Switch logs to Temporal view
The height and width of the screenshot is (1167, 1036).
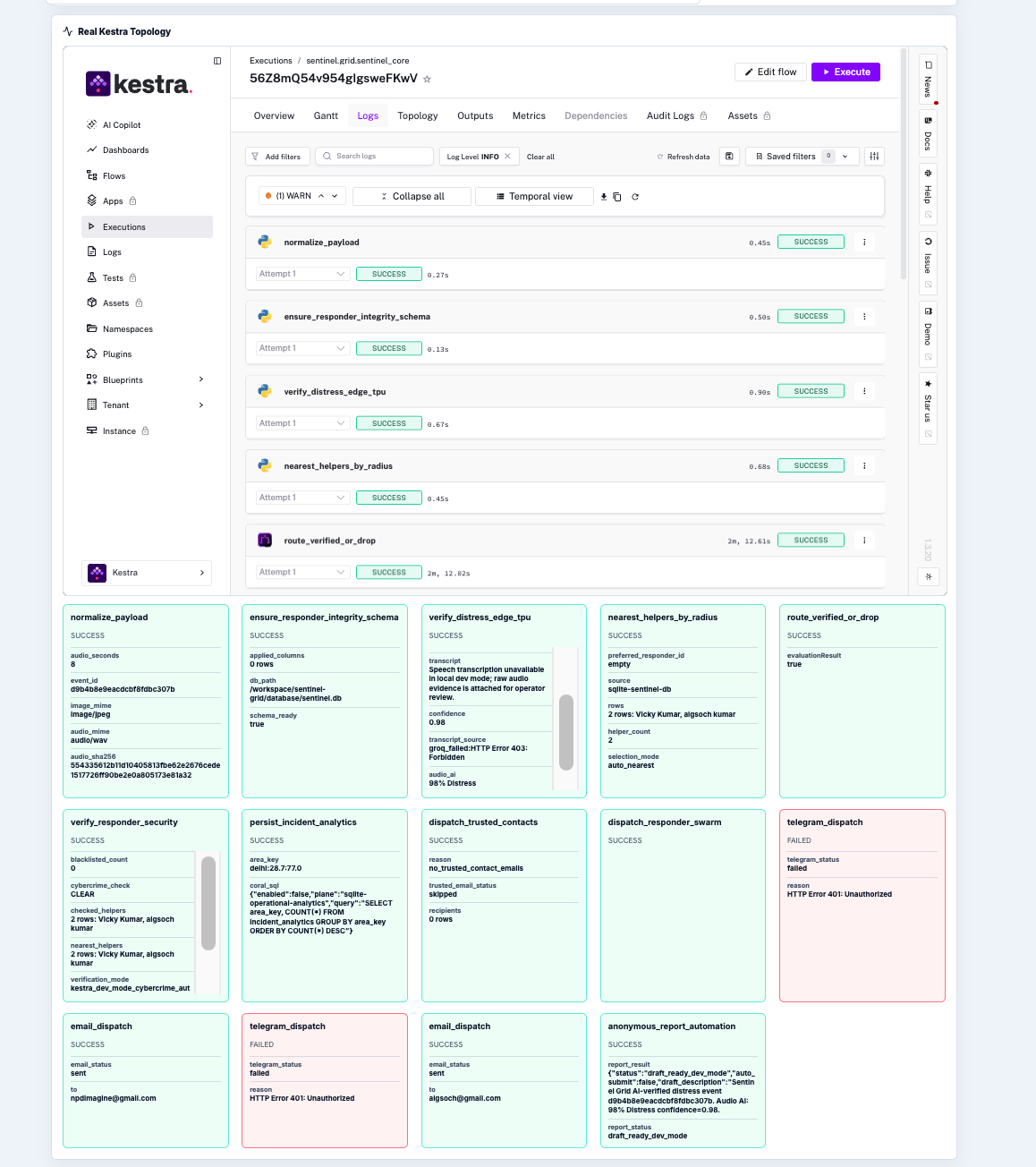point(535,197)
